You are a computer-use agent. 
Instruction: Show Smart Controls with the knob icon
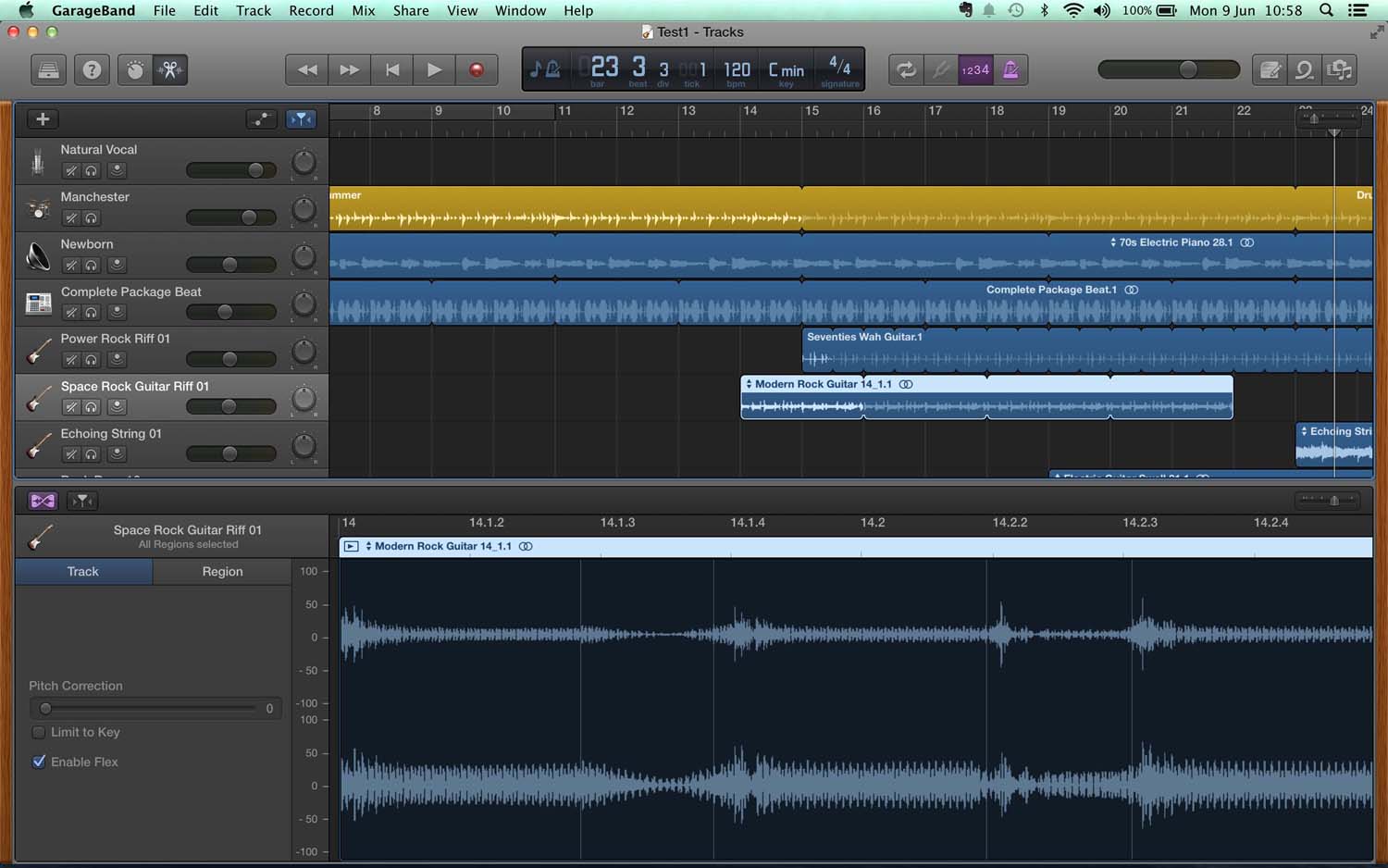point(135,70)
